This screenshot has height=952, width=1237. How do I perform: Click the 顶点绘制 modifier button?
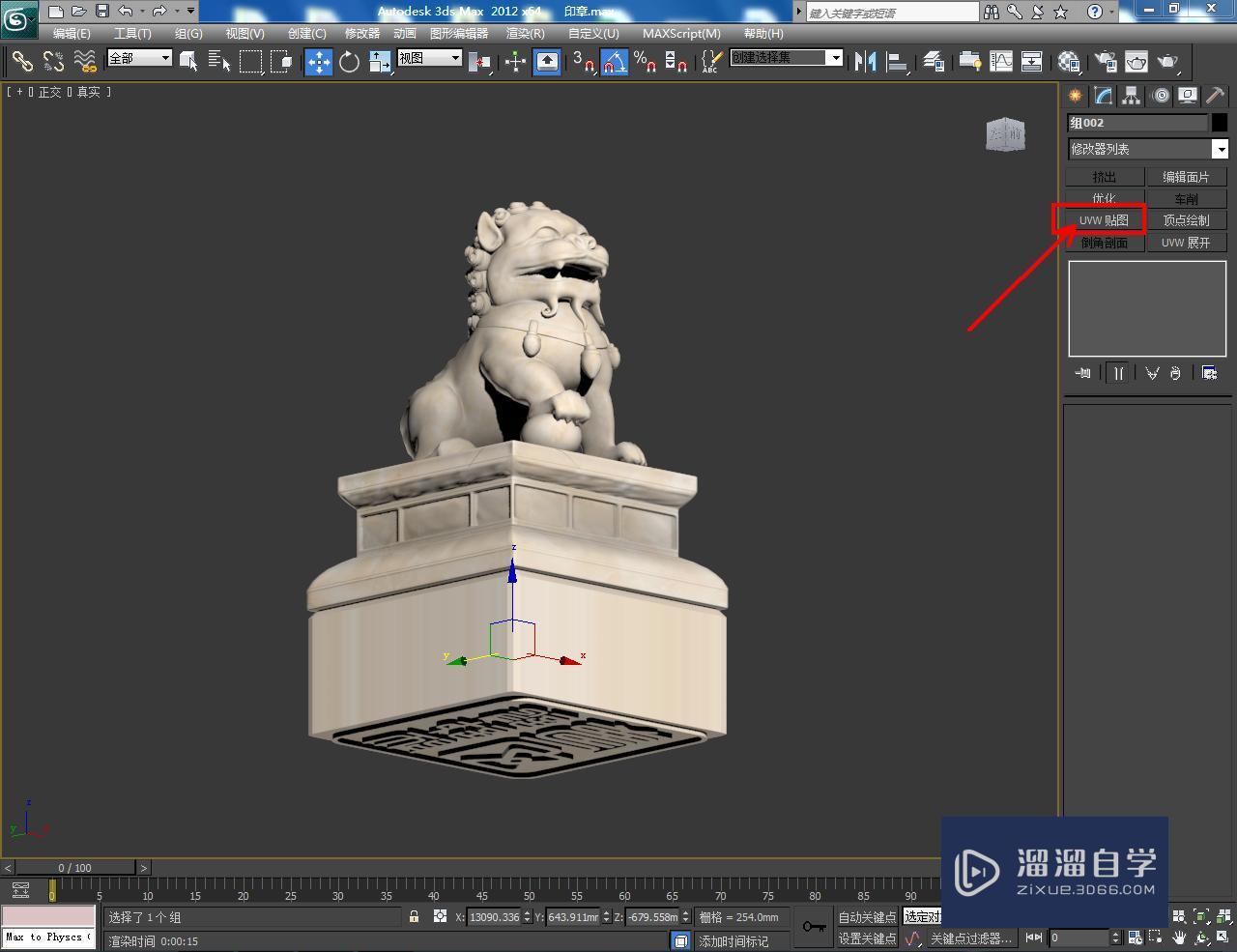[x=1187, y=220]
